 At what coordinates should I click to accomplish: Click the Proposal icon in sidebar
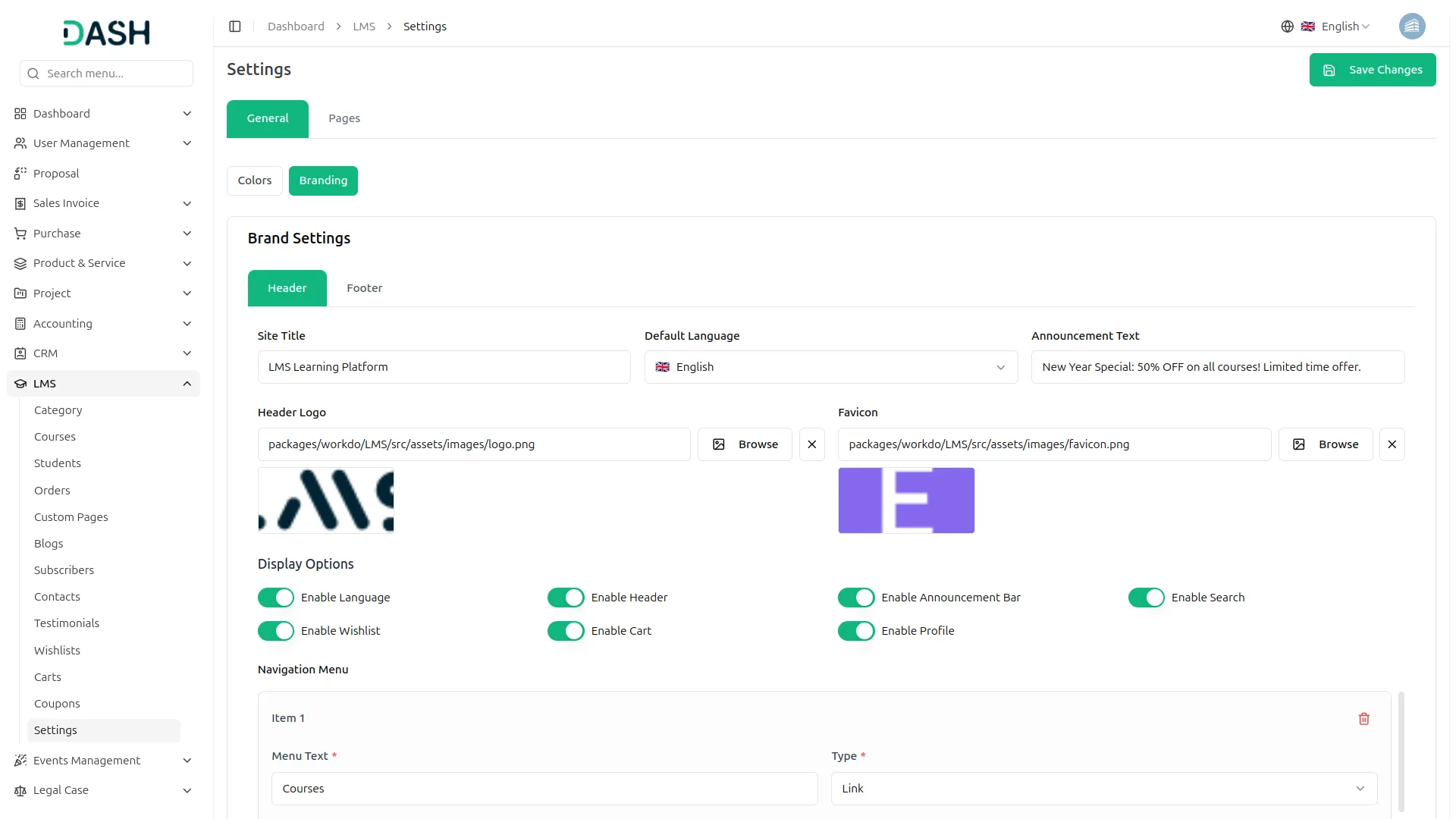[x=20, y=174]
